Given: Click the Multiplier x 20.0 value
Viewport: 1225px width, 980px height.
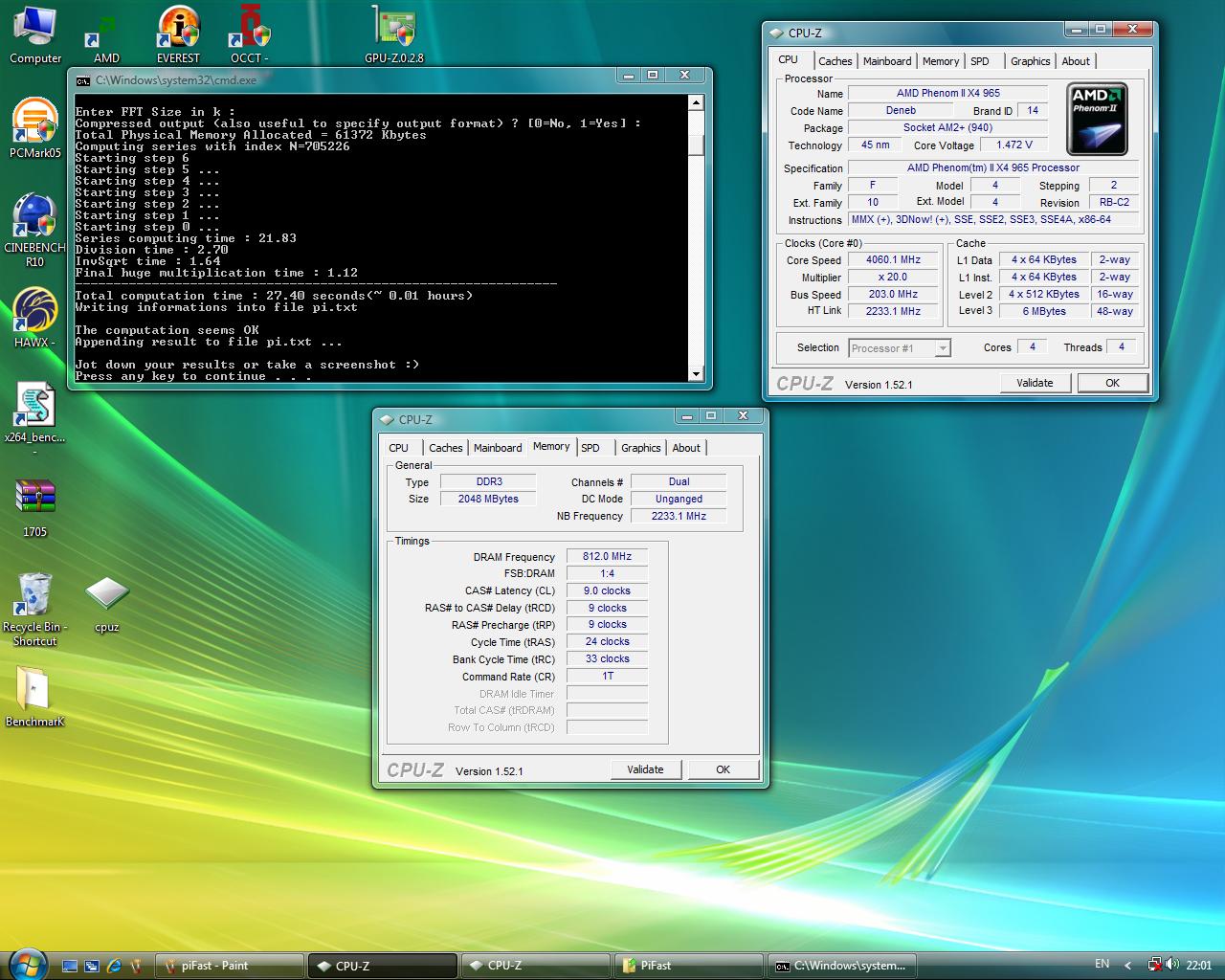Looking at the screenshot, I should click(893, 278).
